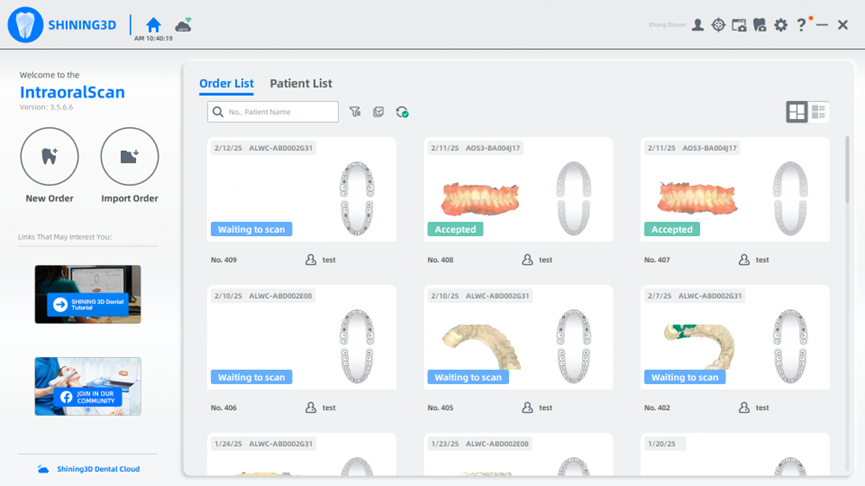865x486 pixels.
Task: Select the 'No. 407' text
Action: tap(657, 260)
